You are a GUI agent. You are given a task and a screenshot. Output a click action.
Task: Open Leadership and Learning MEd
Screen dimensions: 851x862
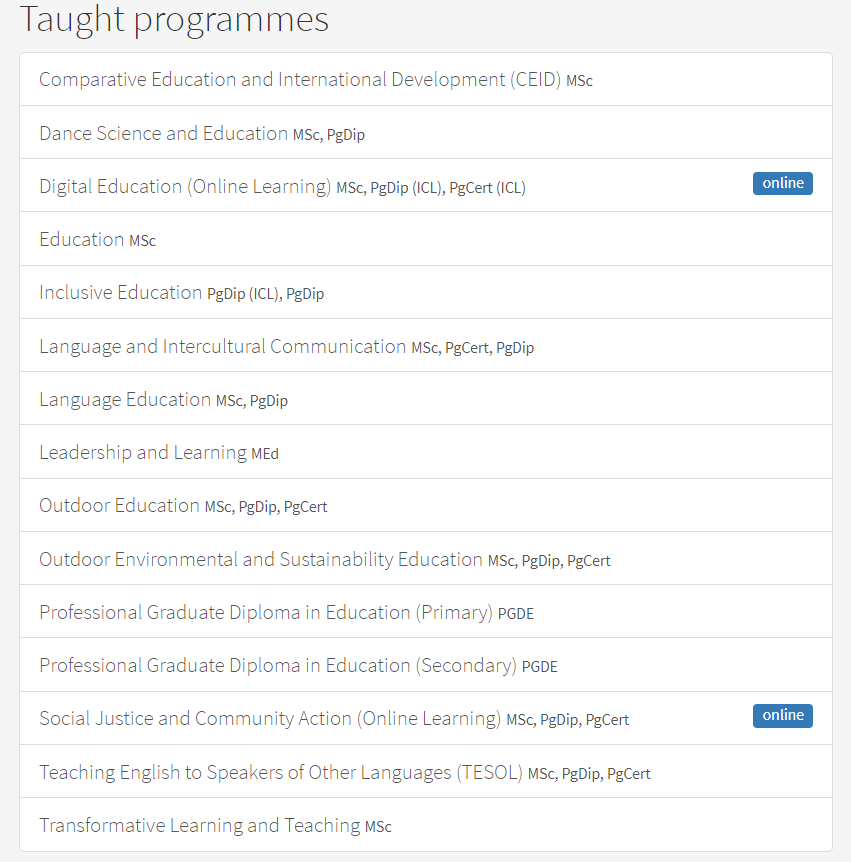pos(143,453)
